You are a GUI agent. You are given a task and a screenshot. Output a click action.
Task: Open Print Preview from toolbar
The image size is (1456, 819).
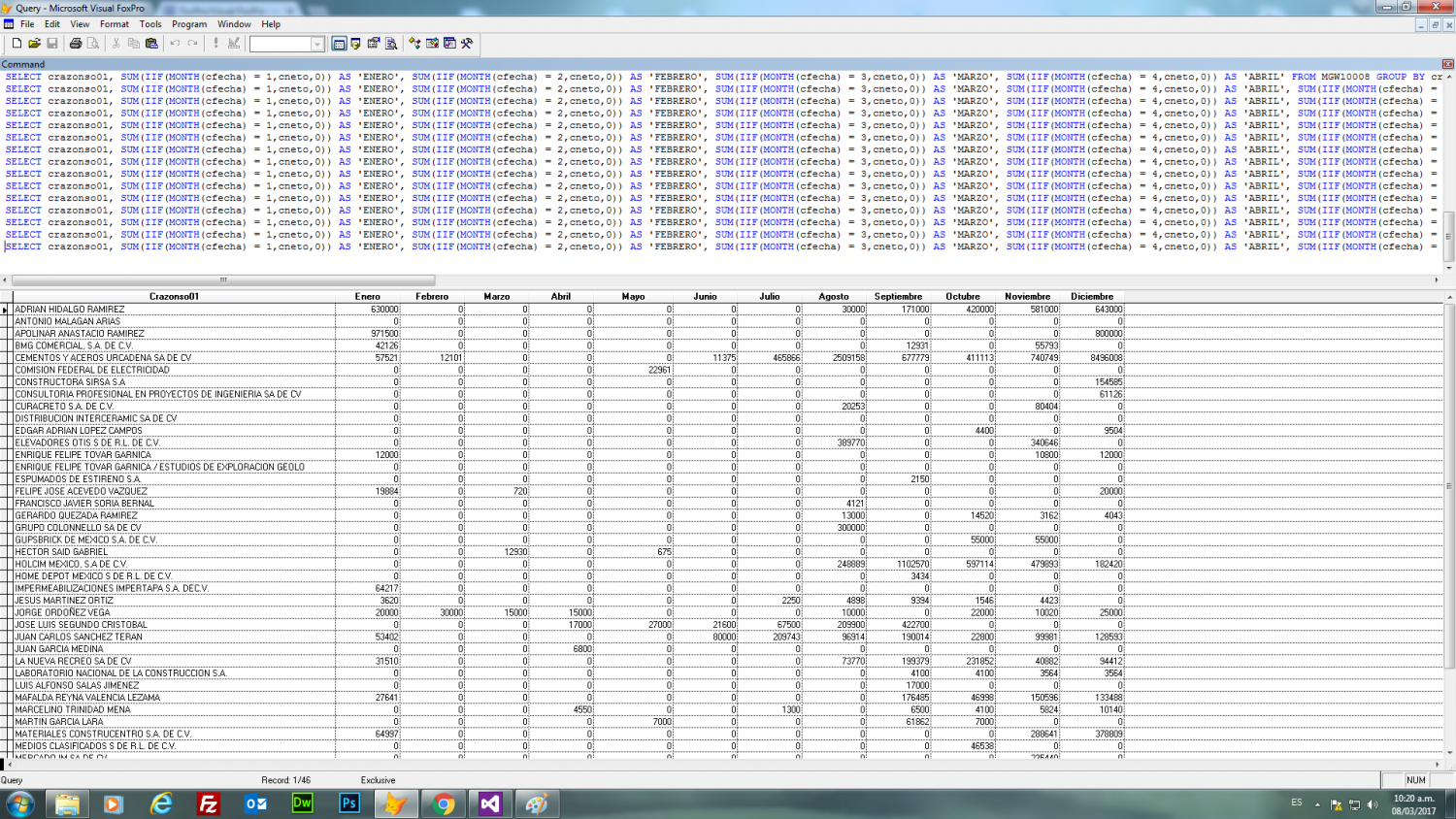93,44
